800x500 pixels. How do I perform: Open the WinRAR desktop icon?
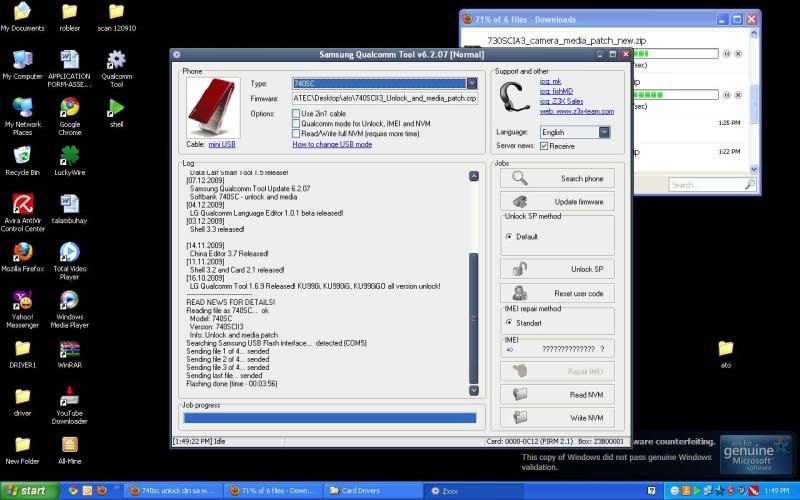tap(69, 353)
